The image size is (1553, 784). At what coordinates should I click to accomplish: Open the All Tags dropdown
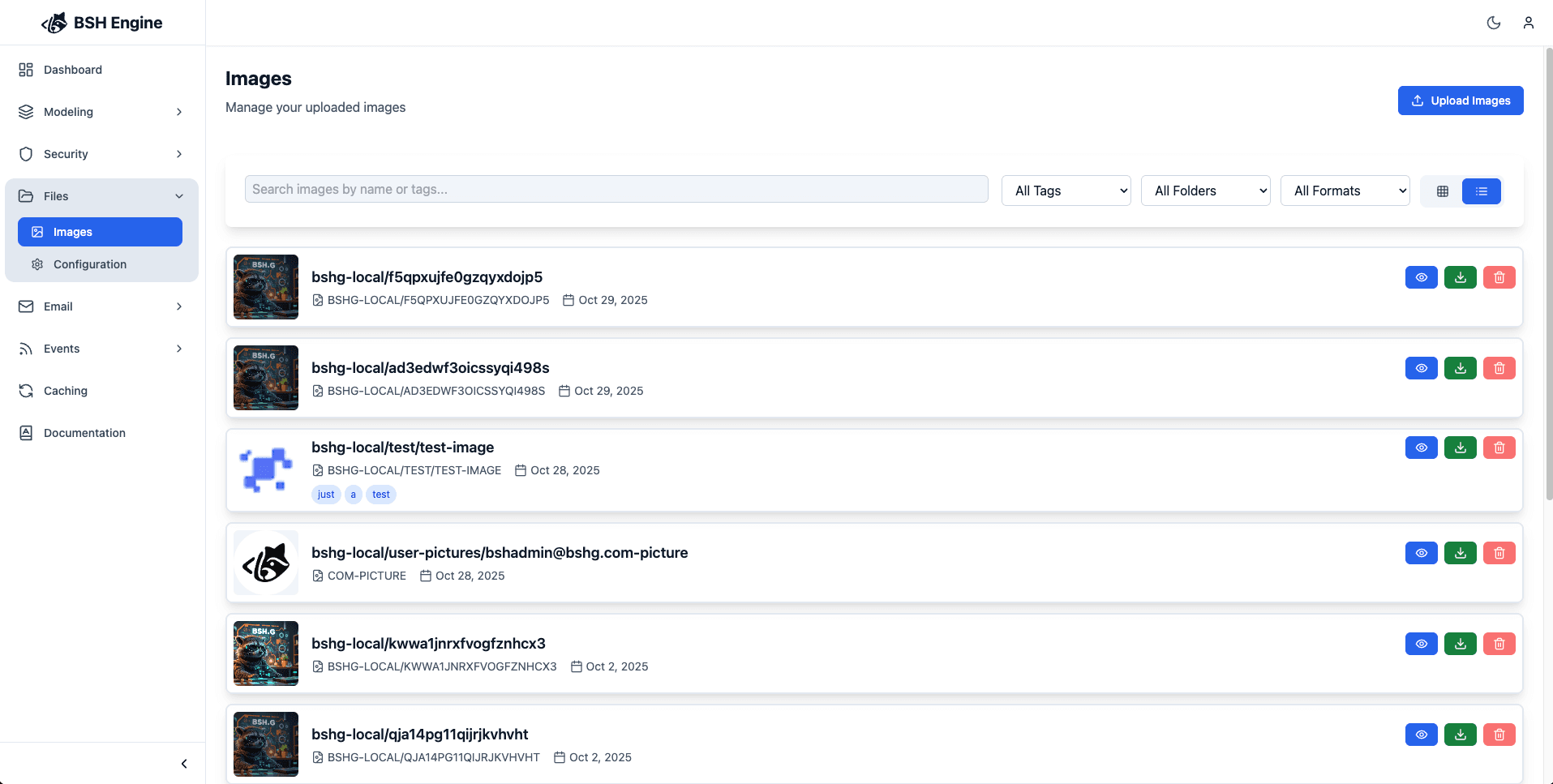point(1066,191)
